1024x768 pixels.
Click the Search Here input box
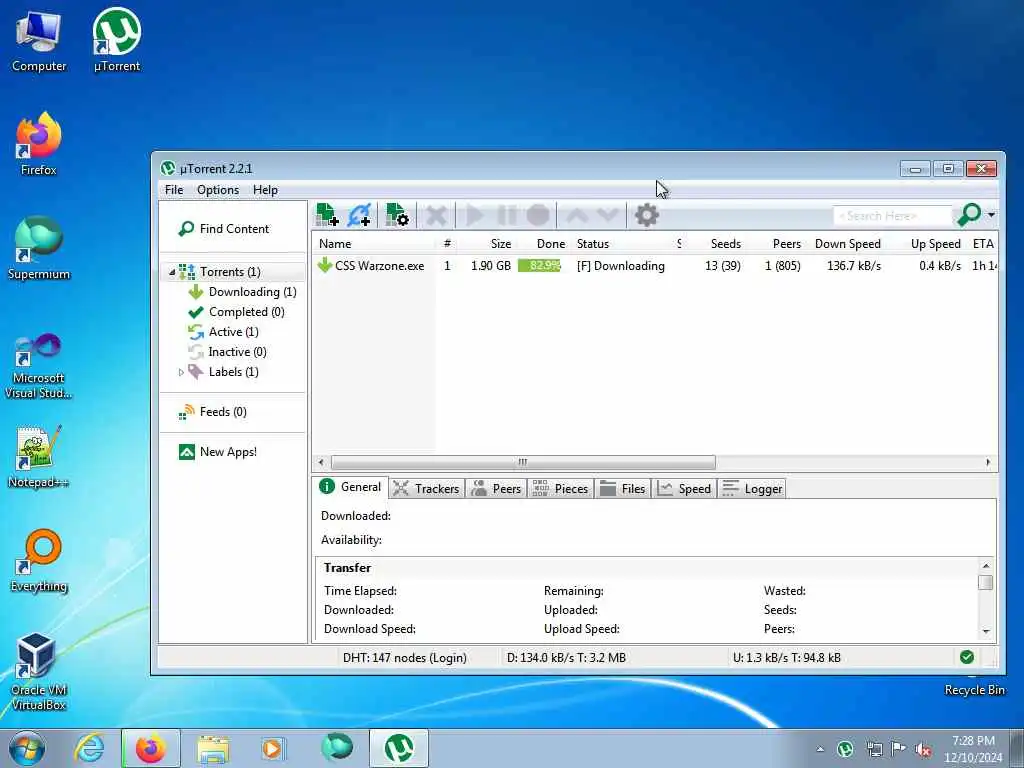[893, 216]
